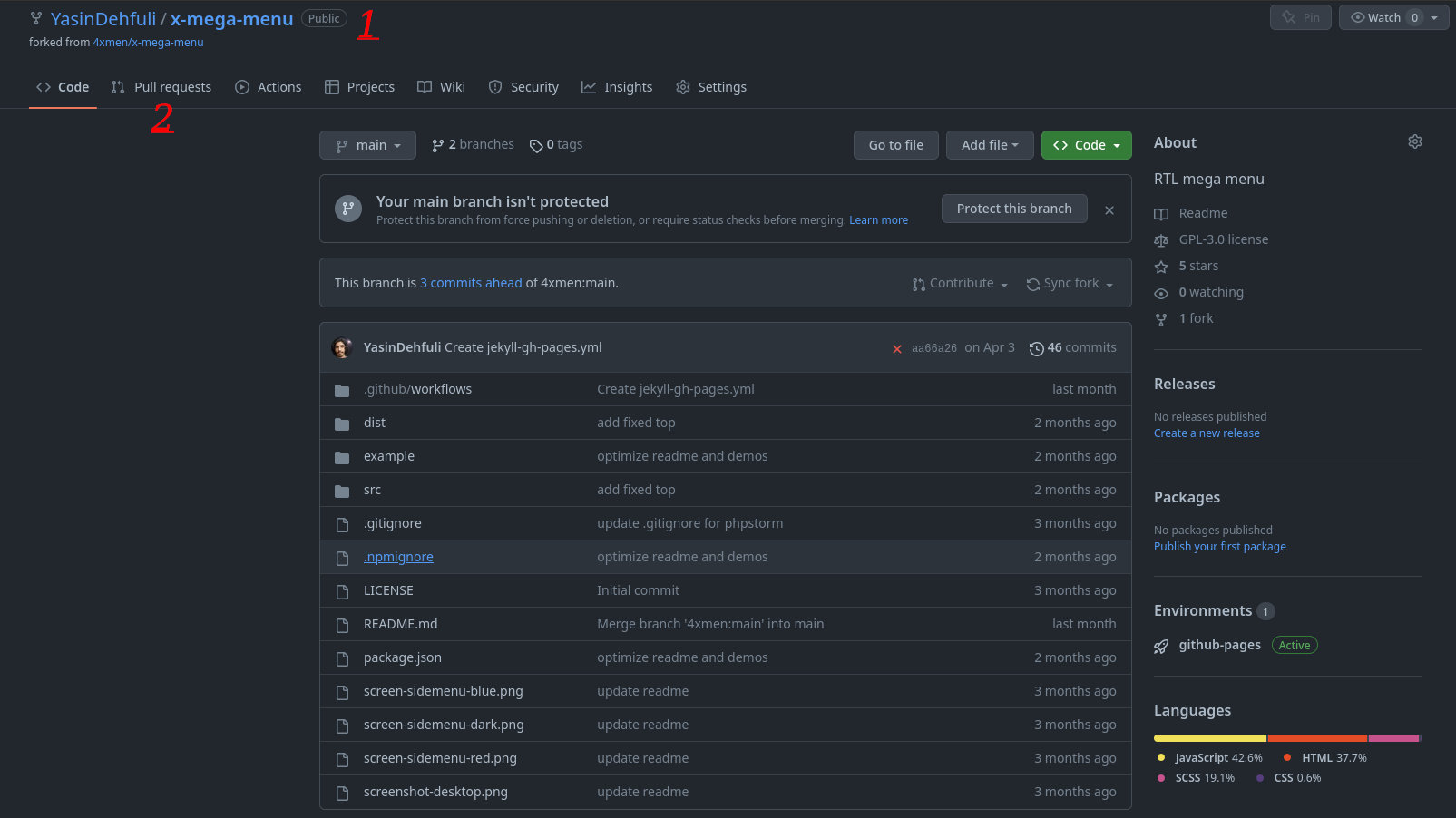This screenshot has width=1456, height=818.
Task: Click the YasinDehfuli avatar in commit header
Action: (x=342, y=347)
